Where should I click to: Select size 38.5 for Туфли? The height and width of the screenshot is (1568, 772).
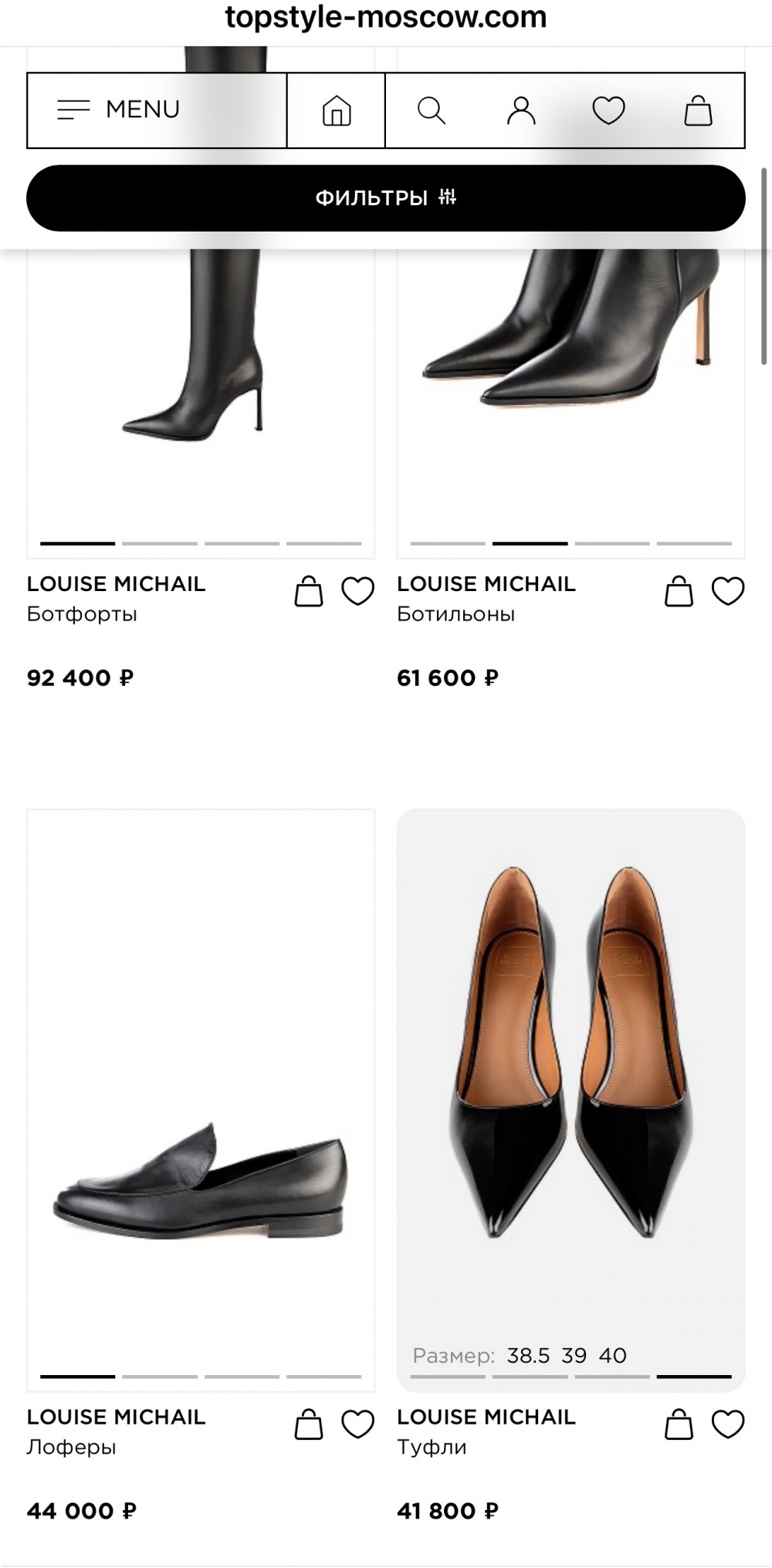click(528, 1356)
